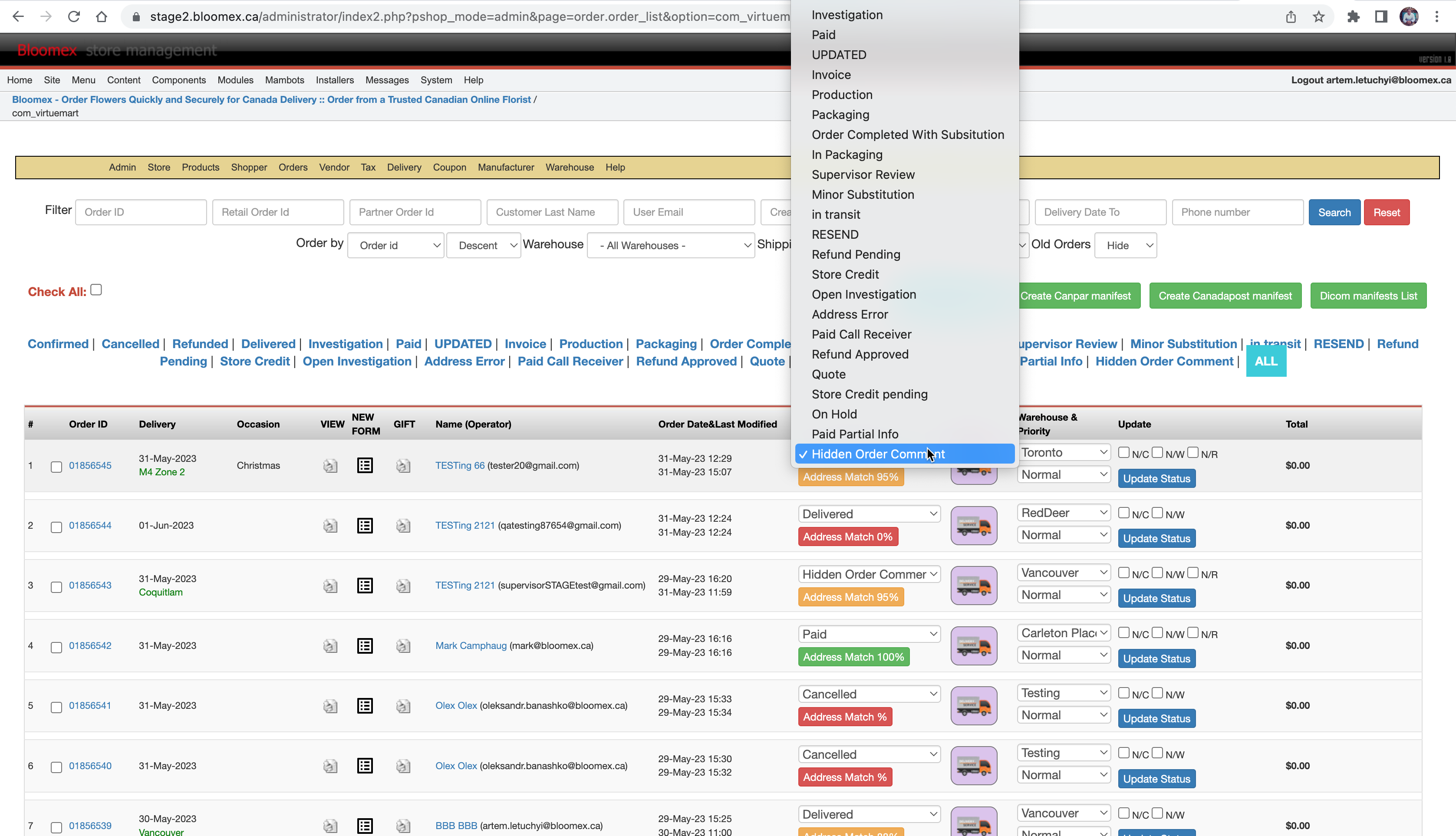This screenshot has height=836, width=1456.
Task: Click VIEW icon for order 01856544
Action: [330, 525]
